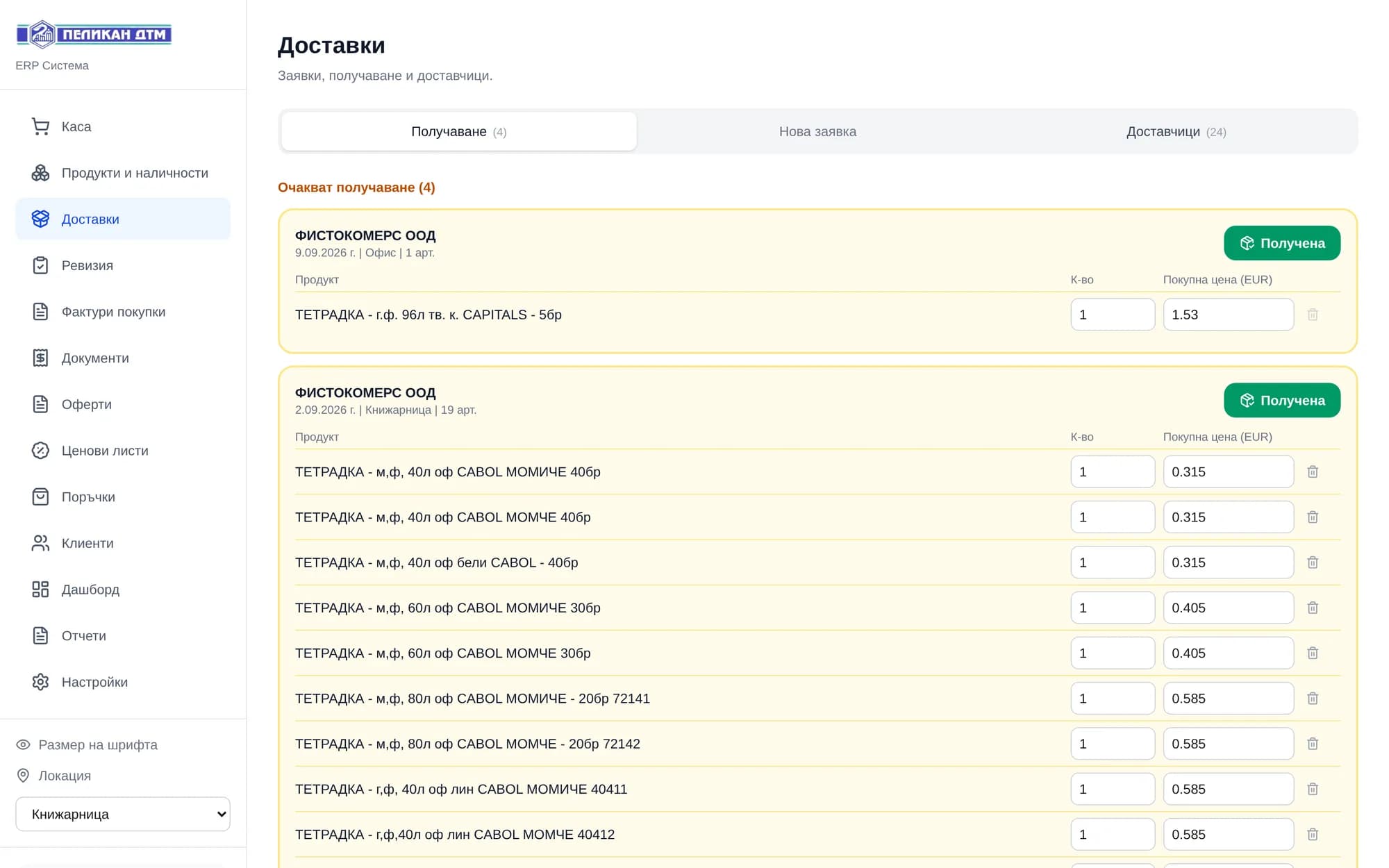
Task: Click quantity field for CABOL МОМИЧЕ 30бр
Action: 1113,608
